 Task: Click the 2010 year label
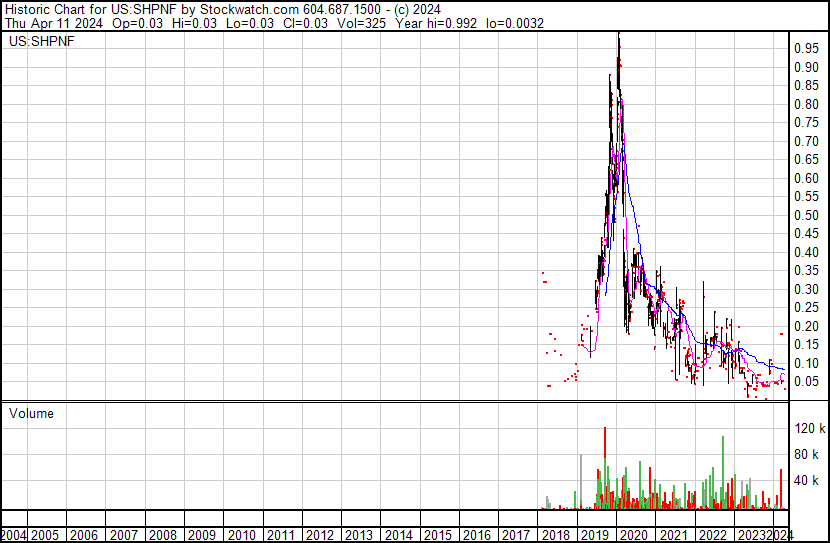click(241, 535)
